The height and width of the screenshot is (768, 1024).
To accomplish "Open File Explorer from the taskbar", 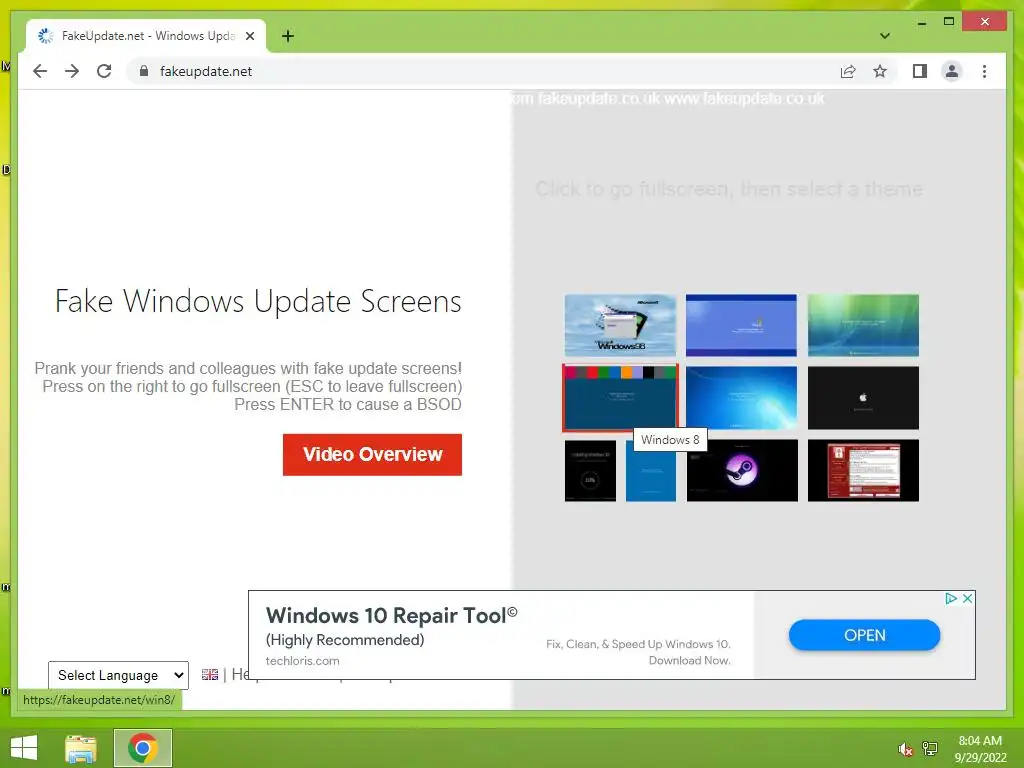I will (81, 748).
